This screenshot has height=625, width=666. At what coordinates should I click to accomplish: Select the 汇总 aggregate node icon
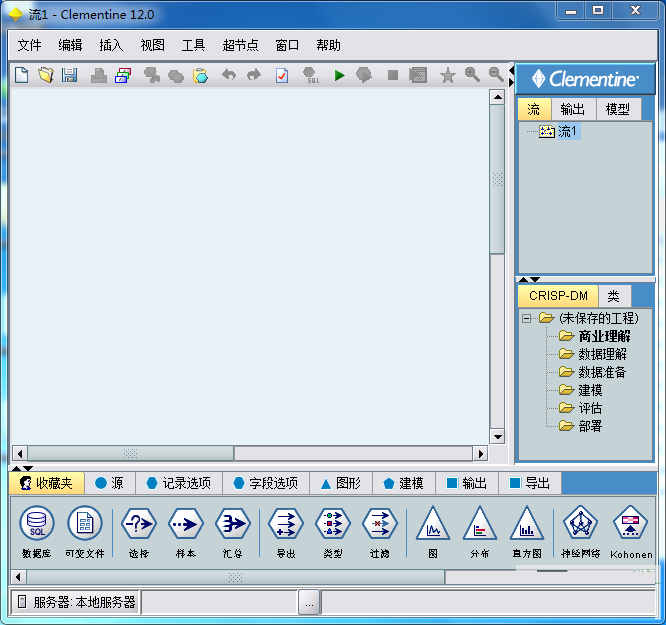pyautogui.click(x=232, y=524)
